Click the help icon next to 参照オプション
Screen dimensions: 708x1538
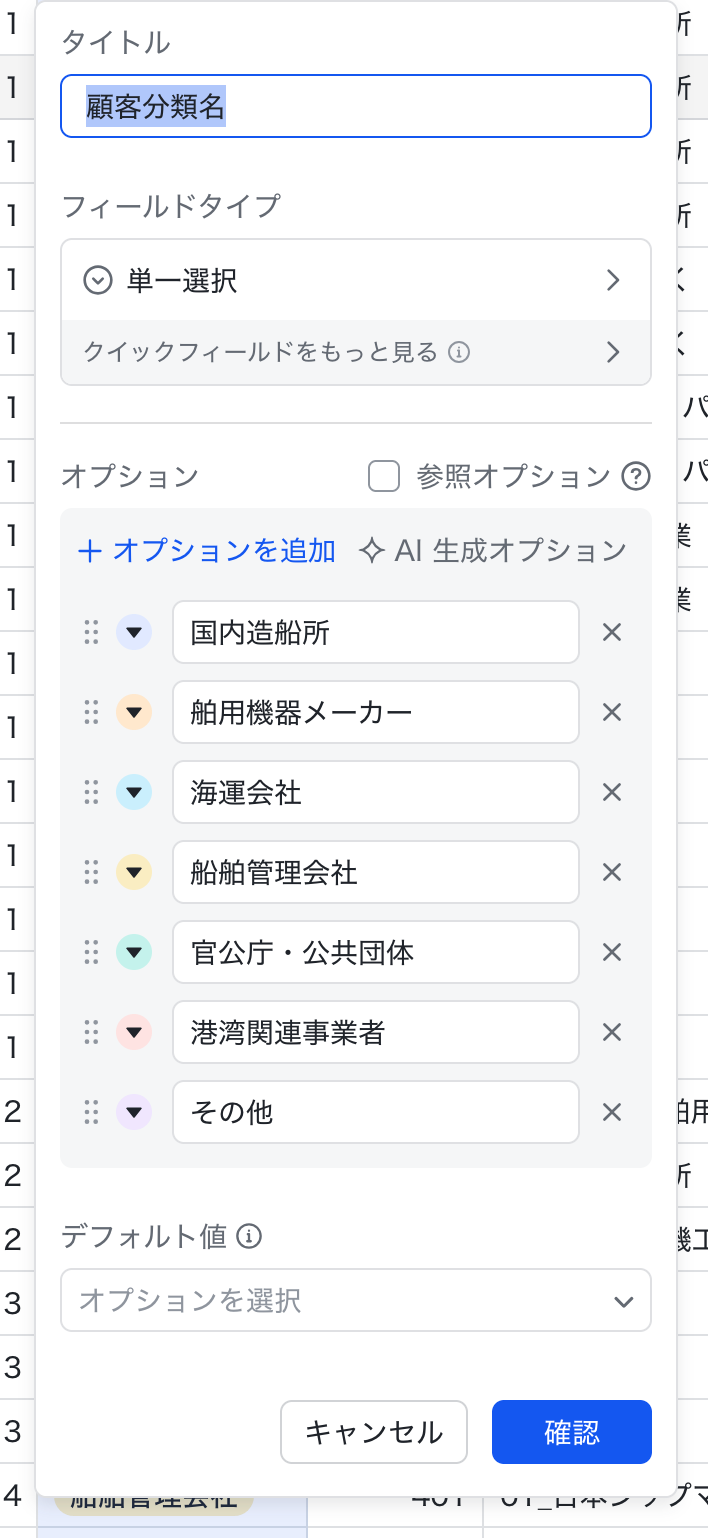coord(636,477)
